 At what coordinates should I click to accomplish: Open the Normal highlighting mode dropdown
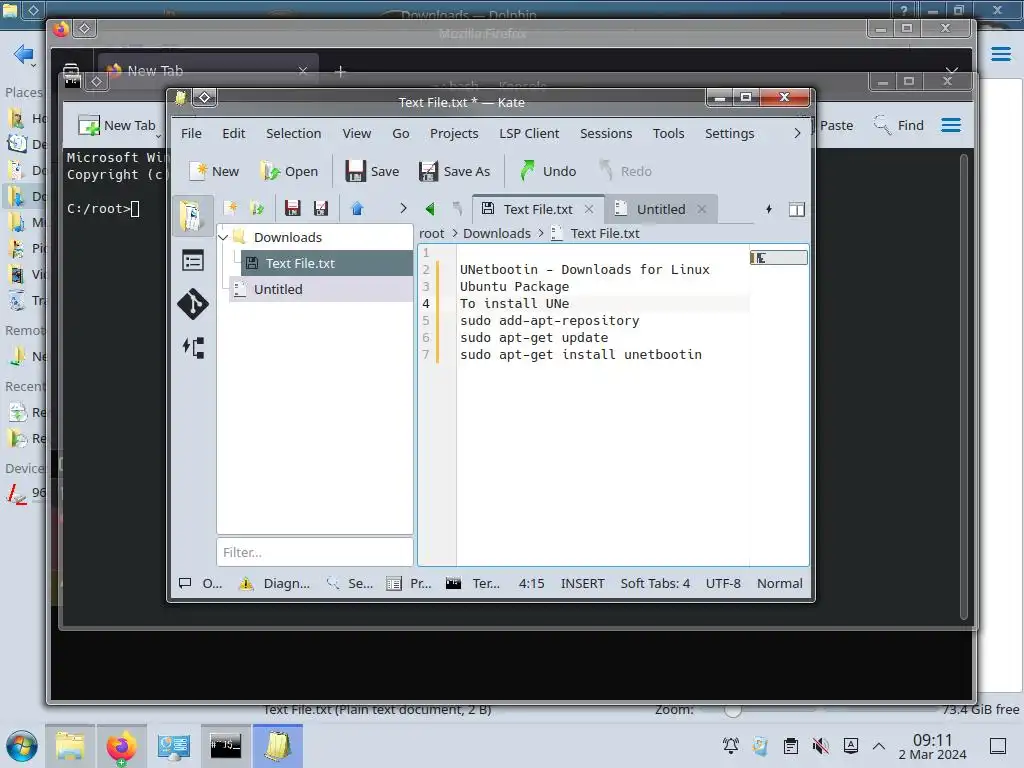tap(780, 583)
